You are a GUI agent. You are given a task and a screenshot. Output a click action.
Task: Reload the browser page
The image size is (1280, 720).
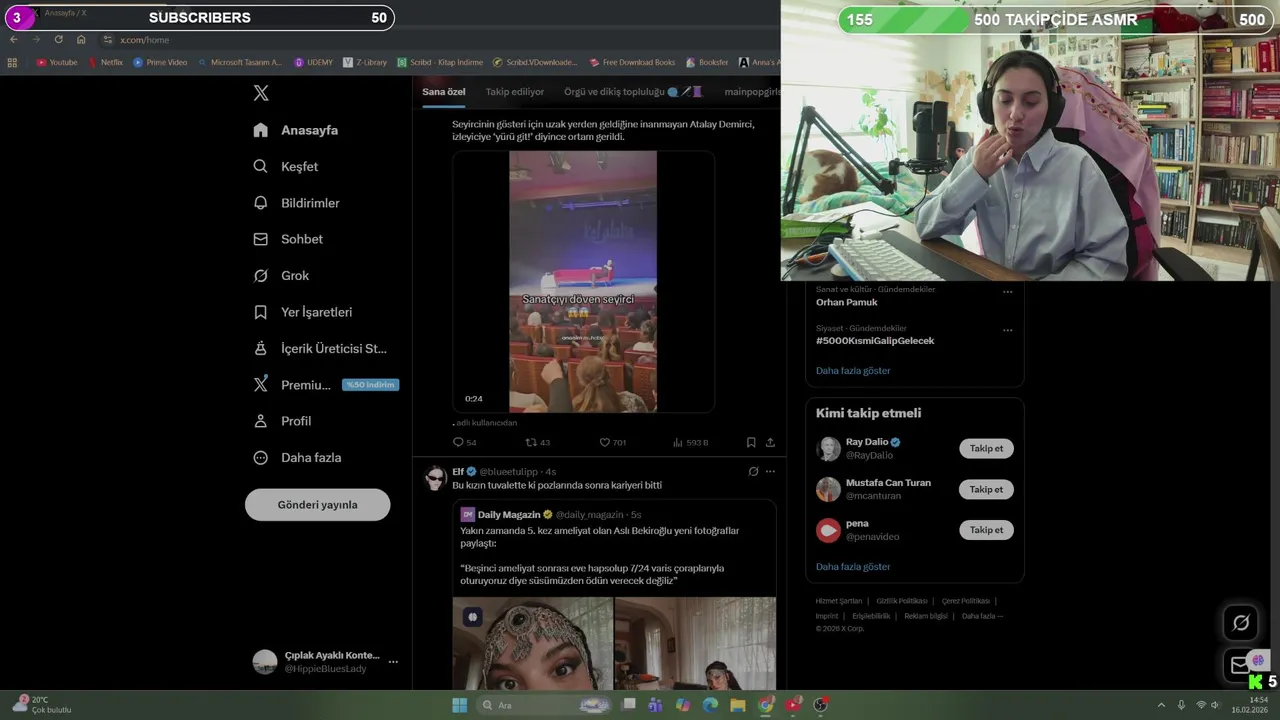[58, 40]
